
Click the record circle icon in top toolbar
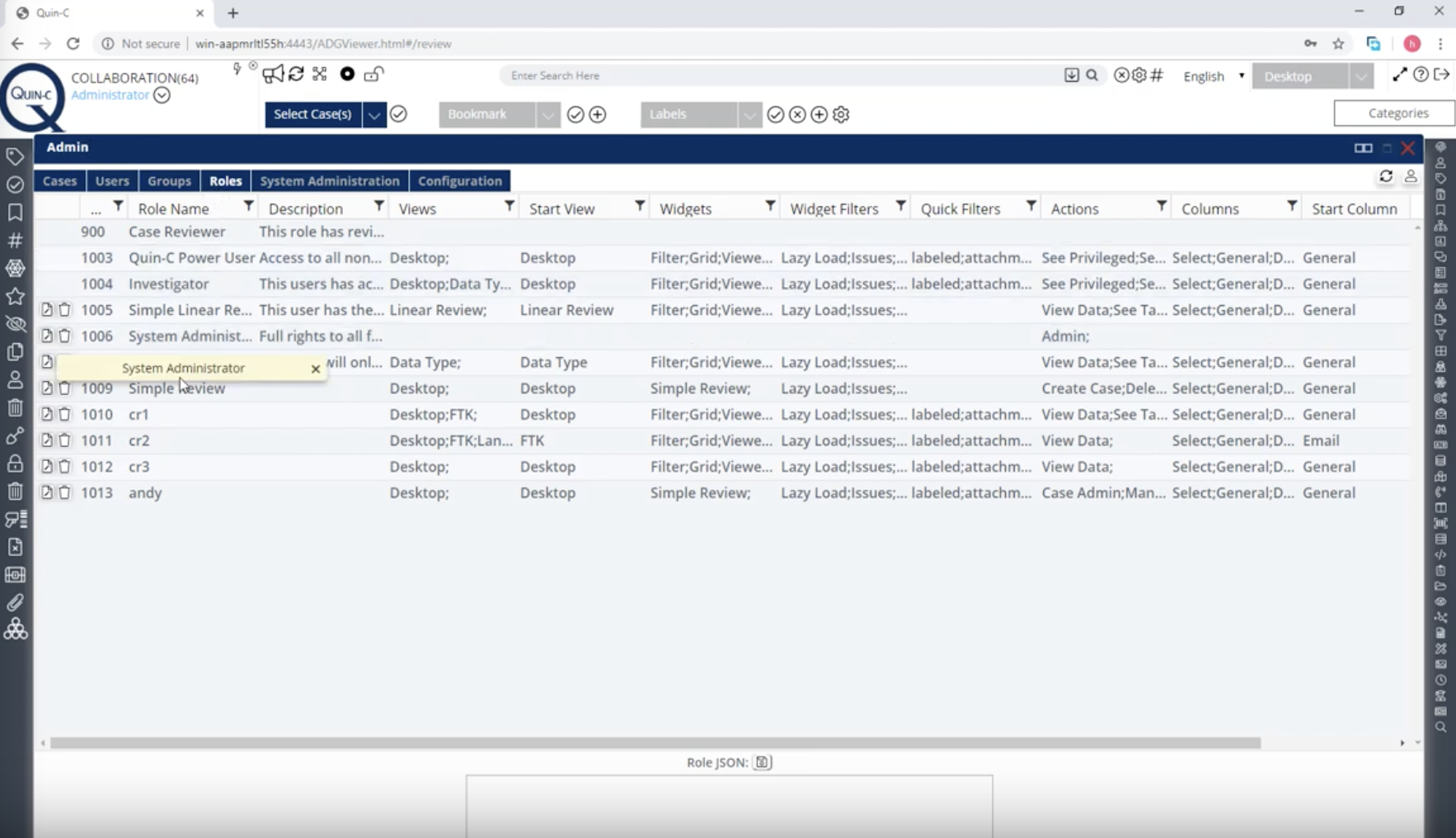coord(347,74)
